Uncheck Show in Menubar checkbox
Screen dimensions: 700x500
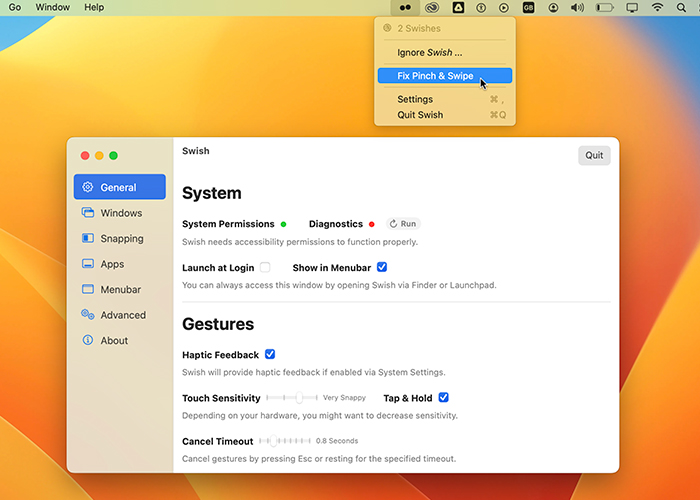click(382, 267)
